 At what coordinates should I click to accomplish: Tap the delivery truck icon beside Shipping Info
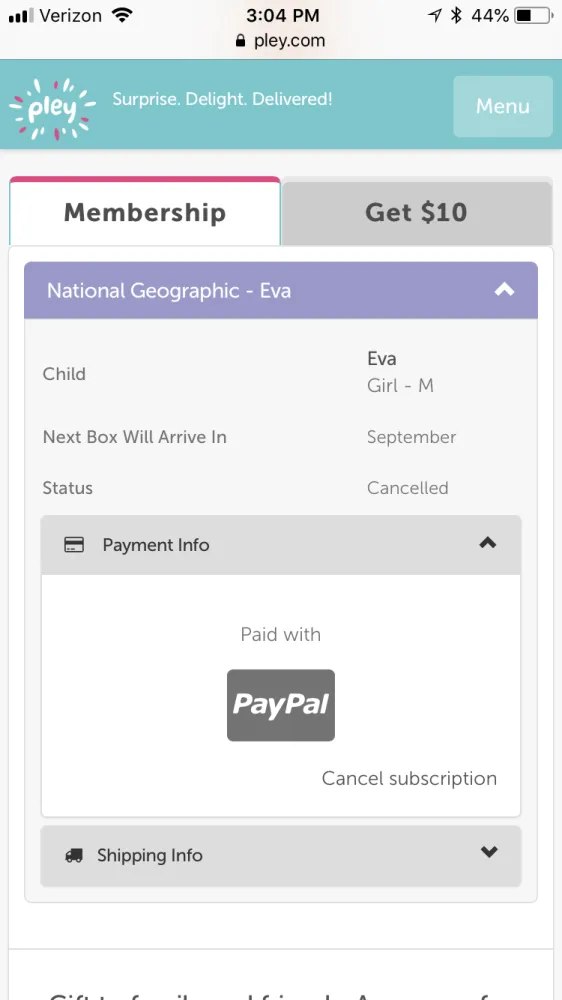74,856
